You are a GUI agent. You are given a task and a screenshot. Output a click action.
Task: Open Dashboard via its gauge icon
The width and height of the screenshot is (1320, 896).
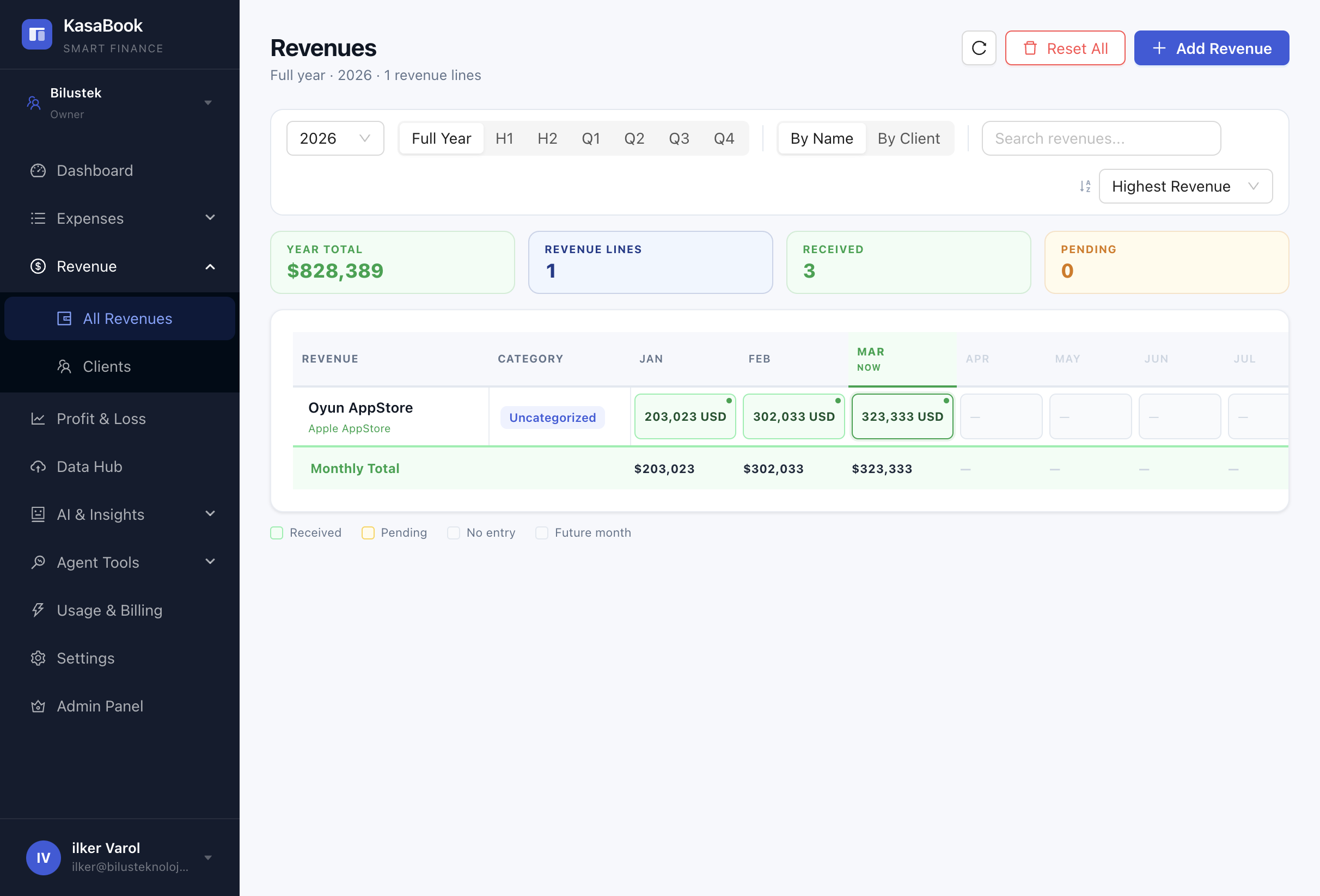click(38, 170)
